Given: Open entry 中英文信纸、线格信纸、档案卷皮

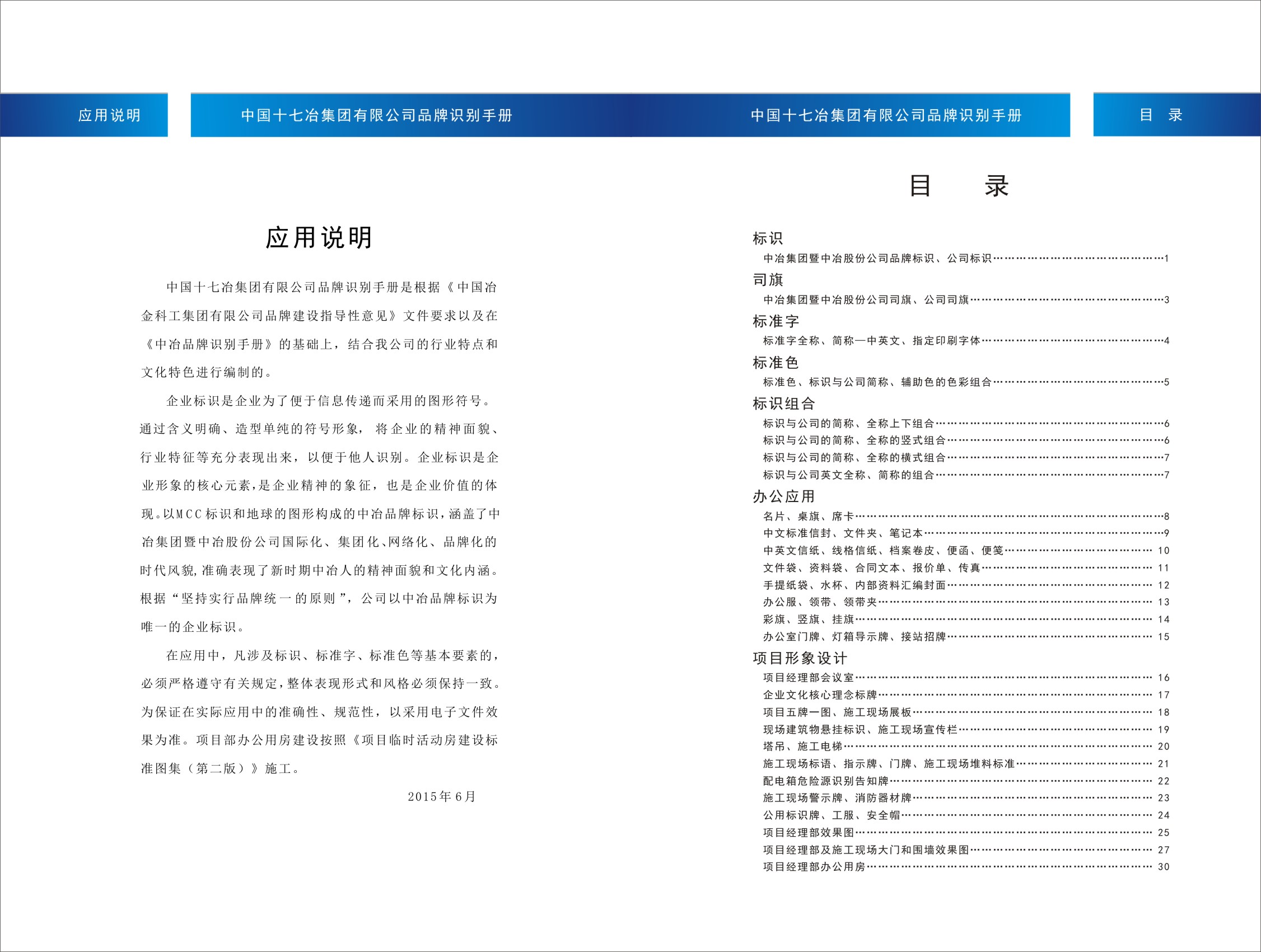Looking at the screenshot, I should [966, 551].
